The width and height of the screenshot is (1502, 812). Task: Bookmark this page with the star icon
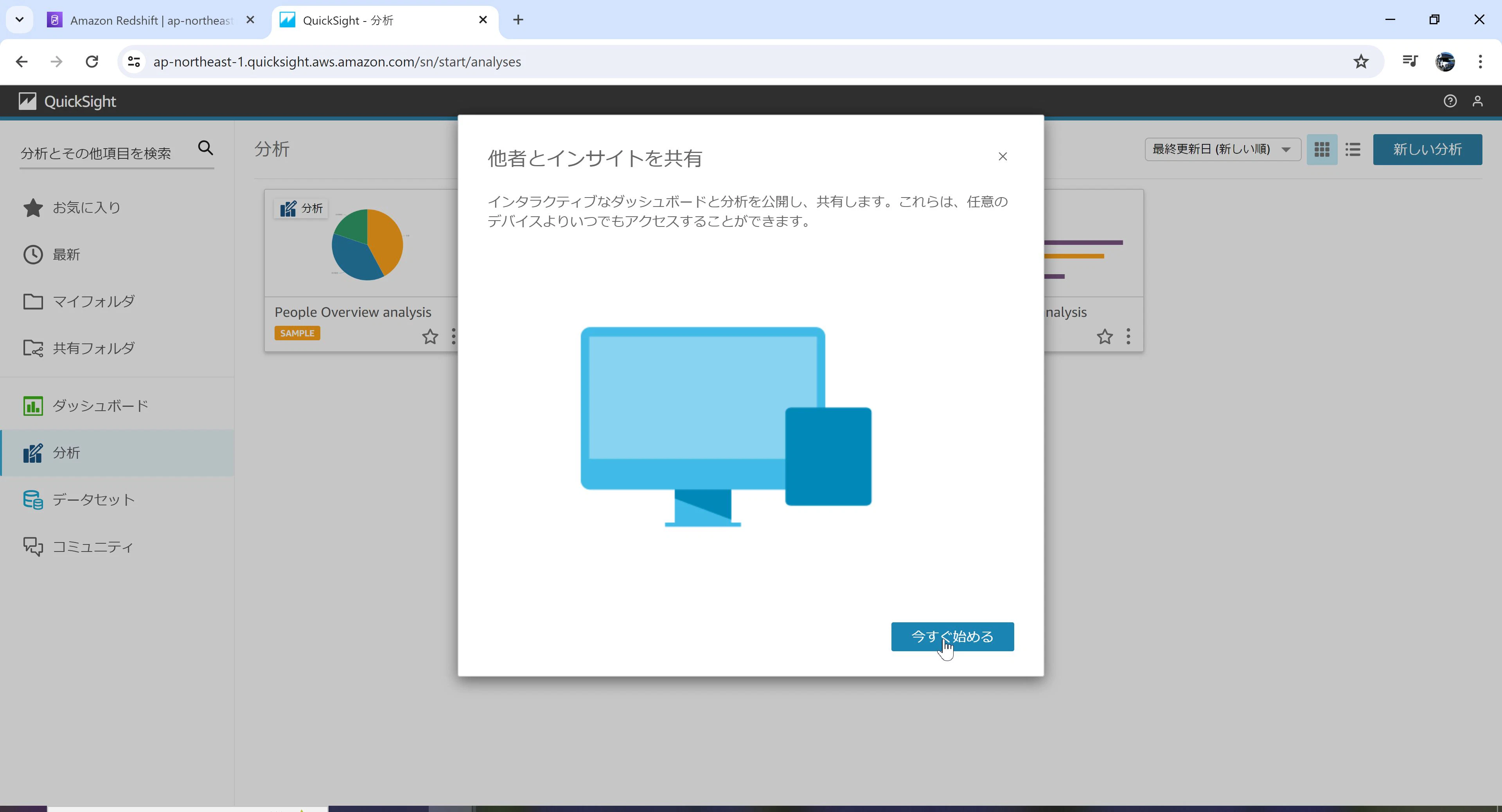(x=1360, y=62)
